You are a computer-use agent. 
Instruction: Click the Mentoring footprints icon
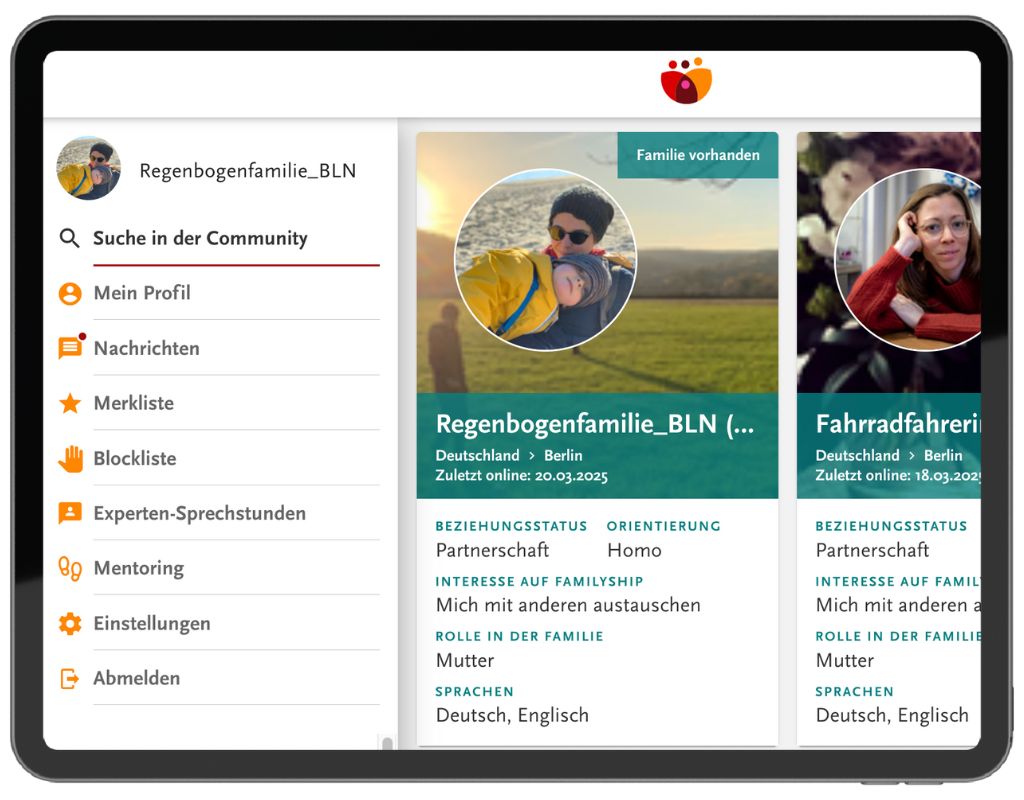tap(70, 568)
